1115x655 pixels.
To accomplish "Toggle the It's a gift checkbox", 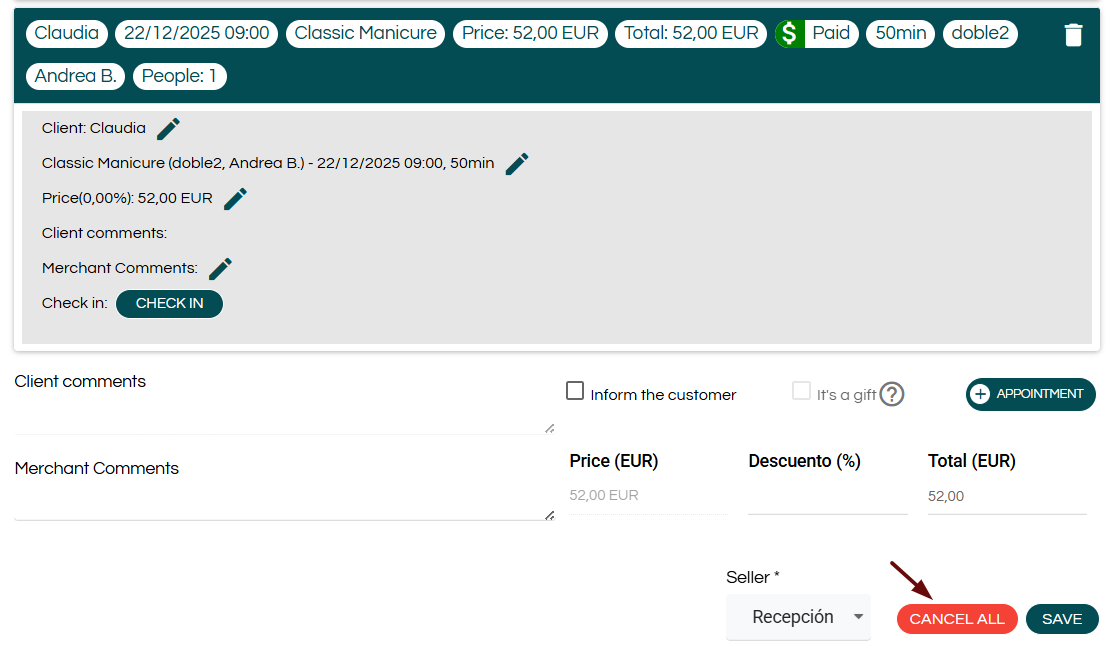I will click(801, 391).
